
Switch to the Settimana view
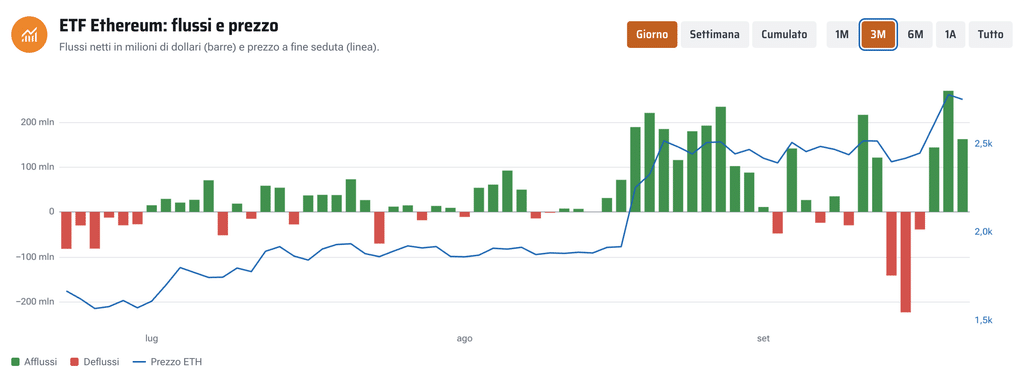[x=714, y=35]
